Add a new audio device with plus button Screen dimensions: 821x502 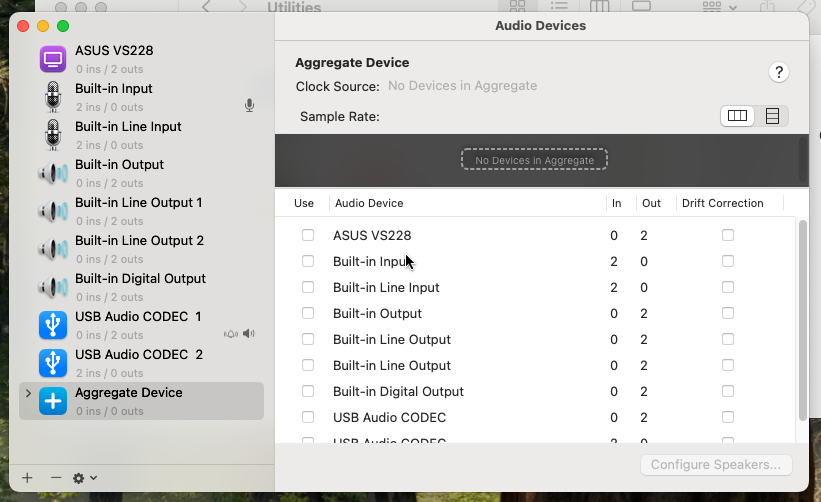tap(27, 477)
